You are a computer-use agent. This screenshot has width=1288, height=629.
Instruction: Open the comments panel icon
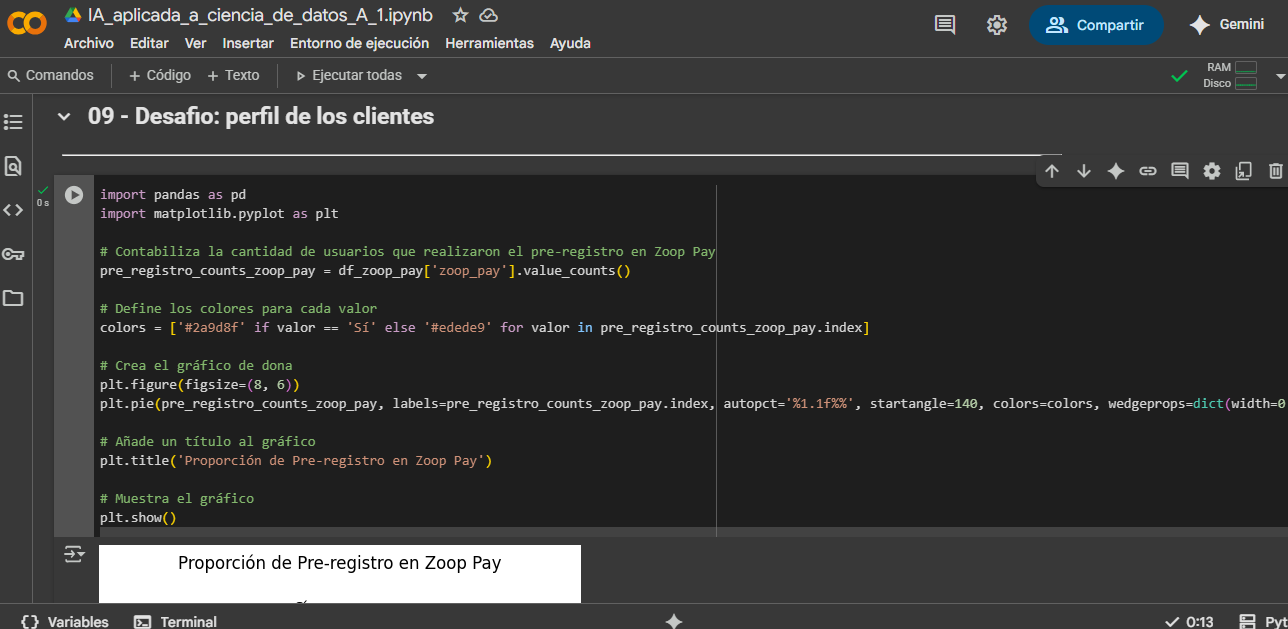[x=945, y=25]
